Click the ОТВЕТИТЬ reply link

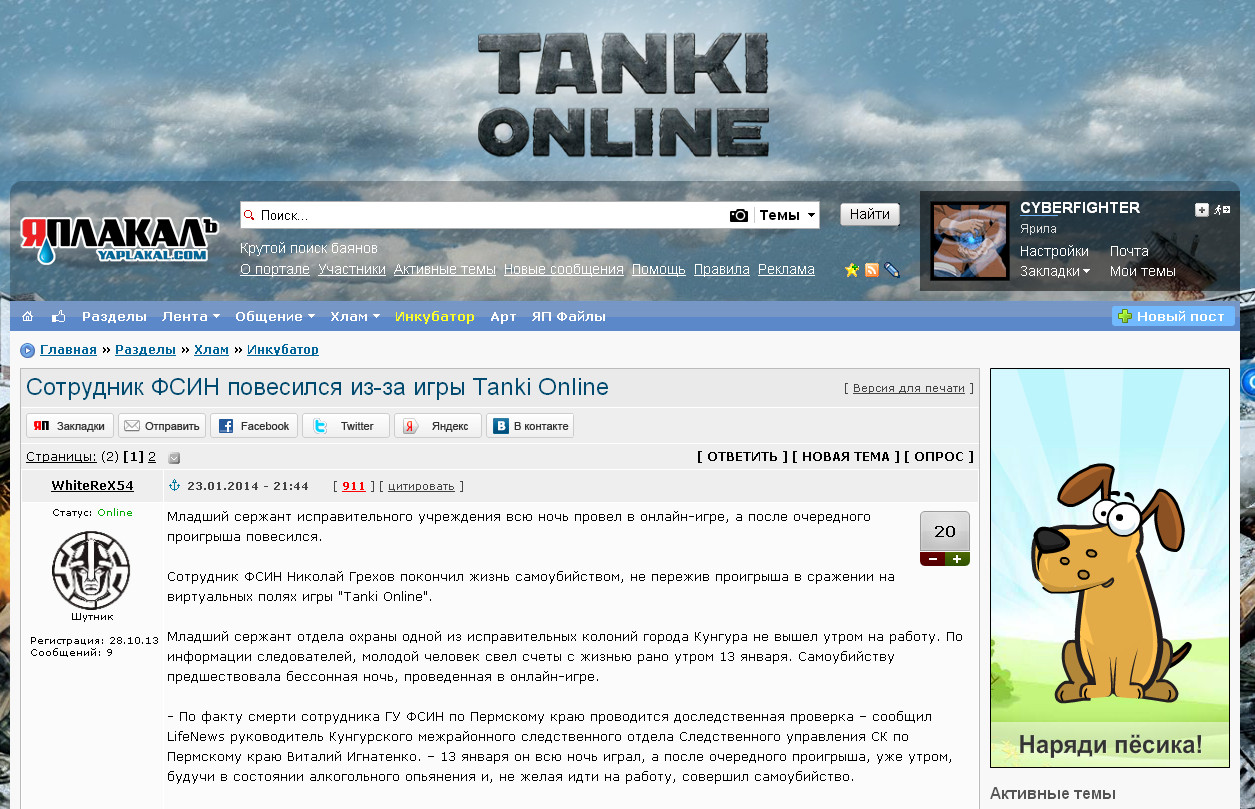(742, 457)
